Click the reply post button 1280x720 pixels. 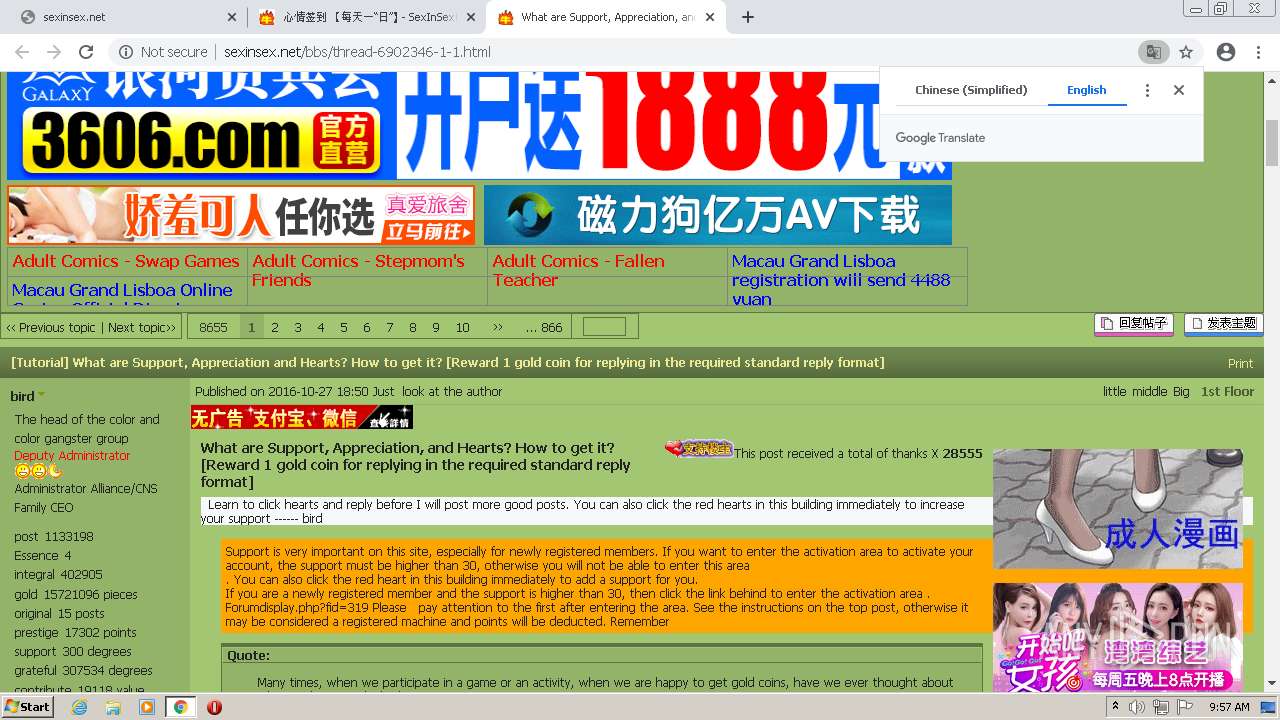click(x=1134, y=323)
